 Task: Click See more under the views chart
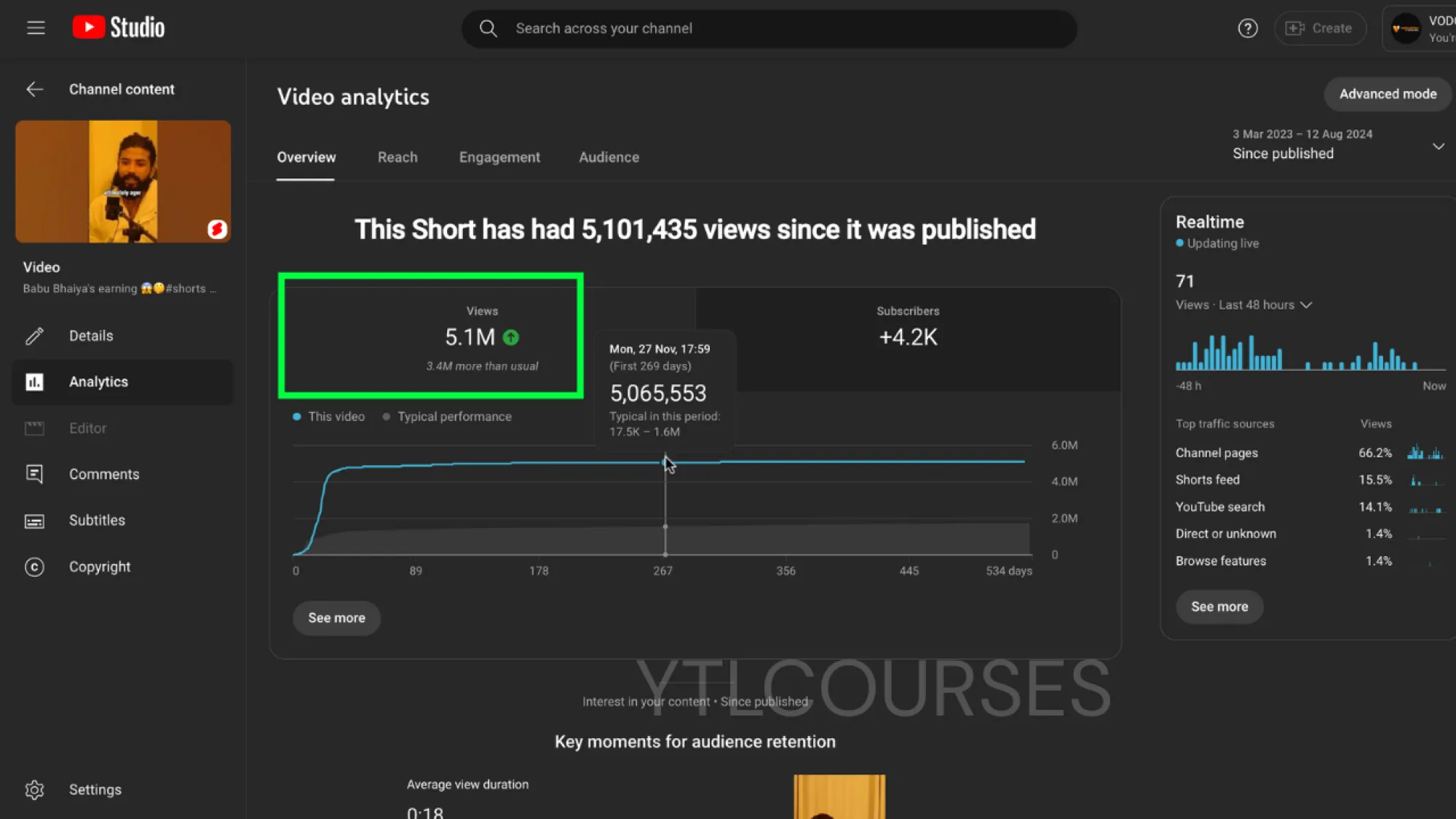[x=336, y=617]
